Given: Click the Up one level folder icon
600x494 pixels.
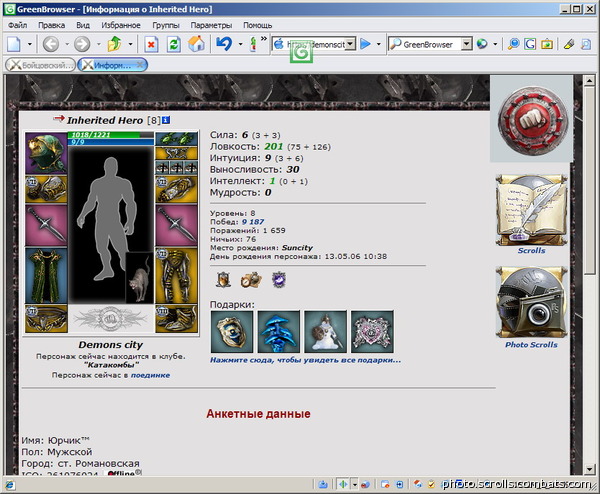Looking at the screenshot, I should click(114, 44).
